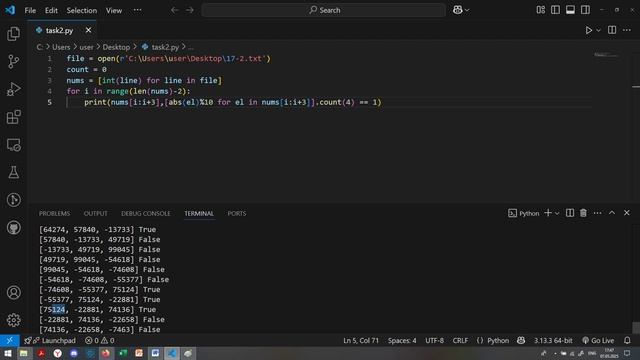
Task: Switch to the PROBLEMS tab
Action: [54, 213]
